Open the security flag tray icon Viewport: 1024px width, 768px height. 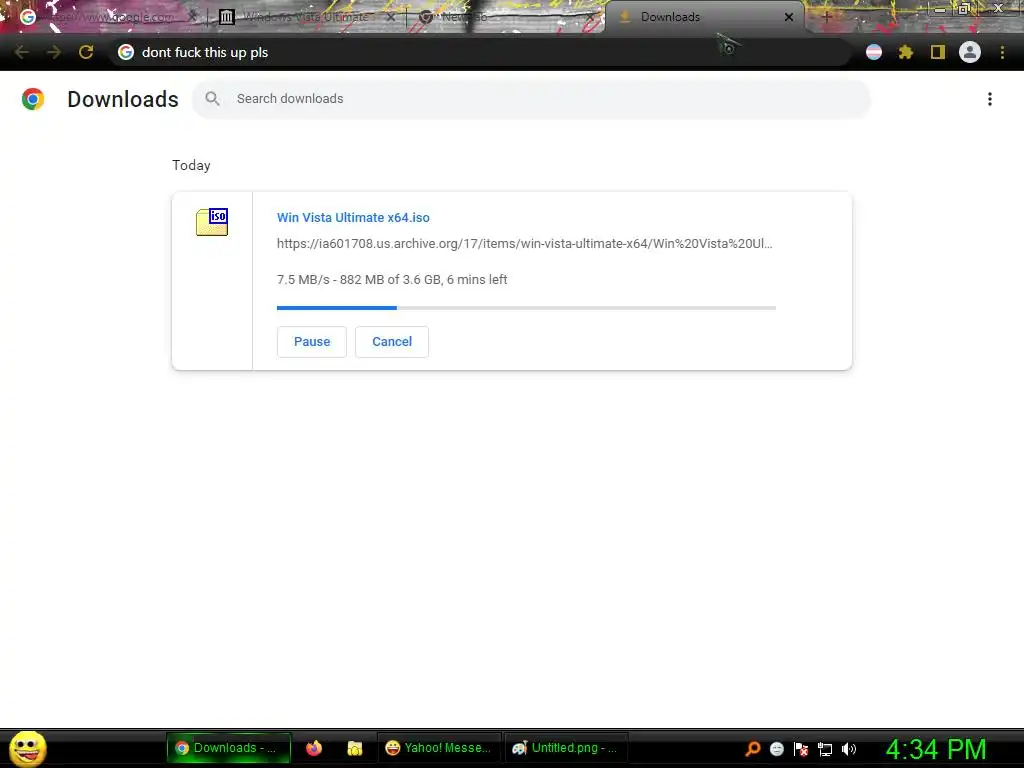[801, 749]
